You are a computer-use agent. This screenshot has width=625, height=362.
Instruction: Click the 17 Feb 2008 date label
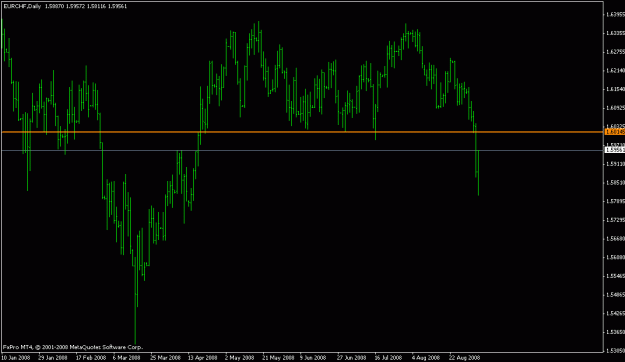click(x=91, y=358)
